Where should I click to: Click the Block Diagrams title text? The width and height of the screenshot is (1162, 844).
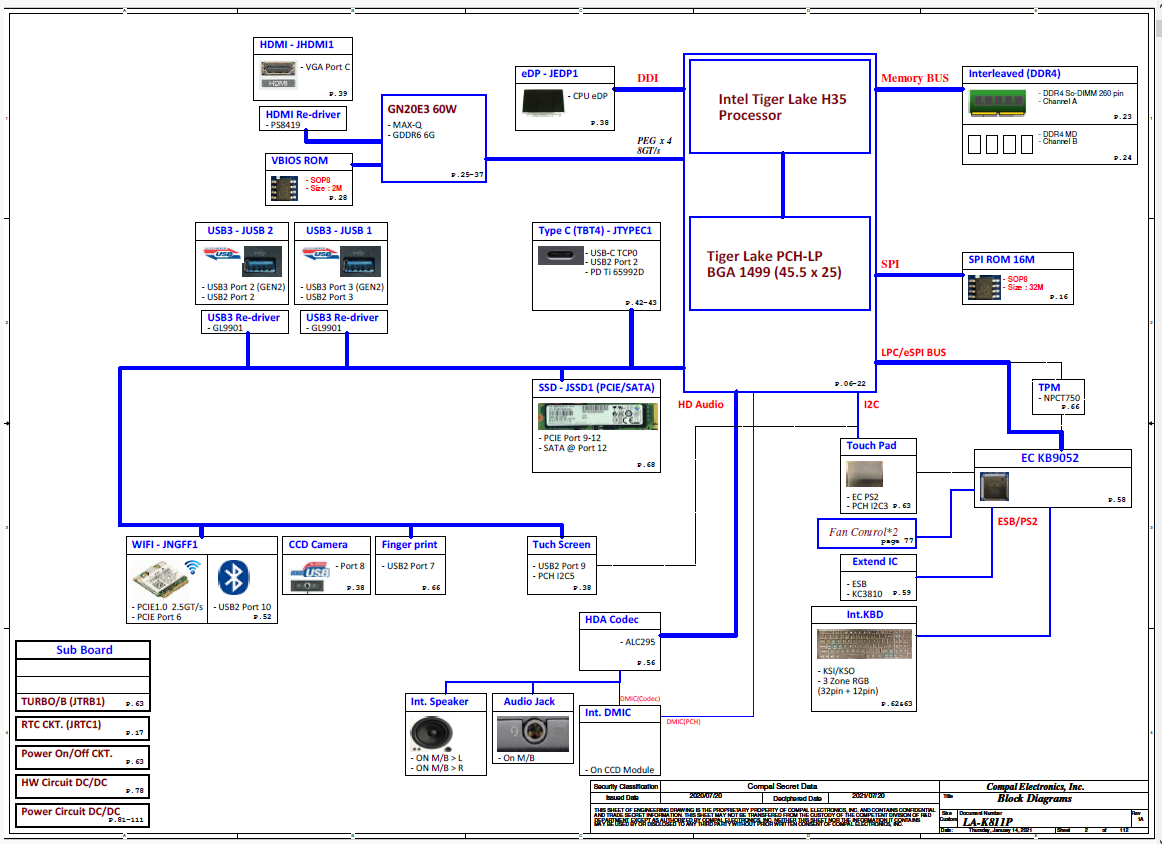pyautogui.click(x=1034, y=798)
